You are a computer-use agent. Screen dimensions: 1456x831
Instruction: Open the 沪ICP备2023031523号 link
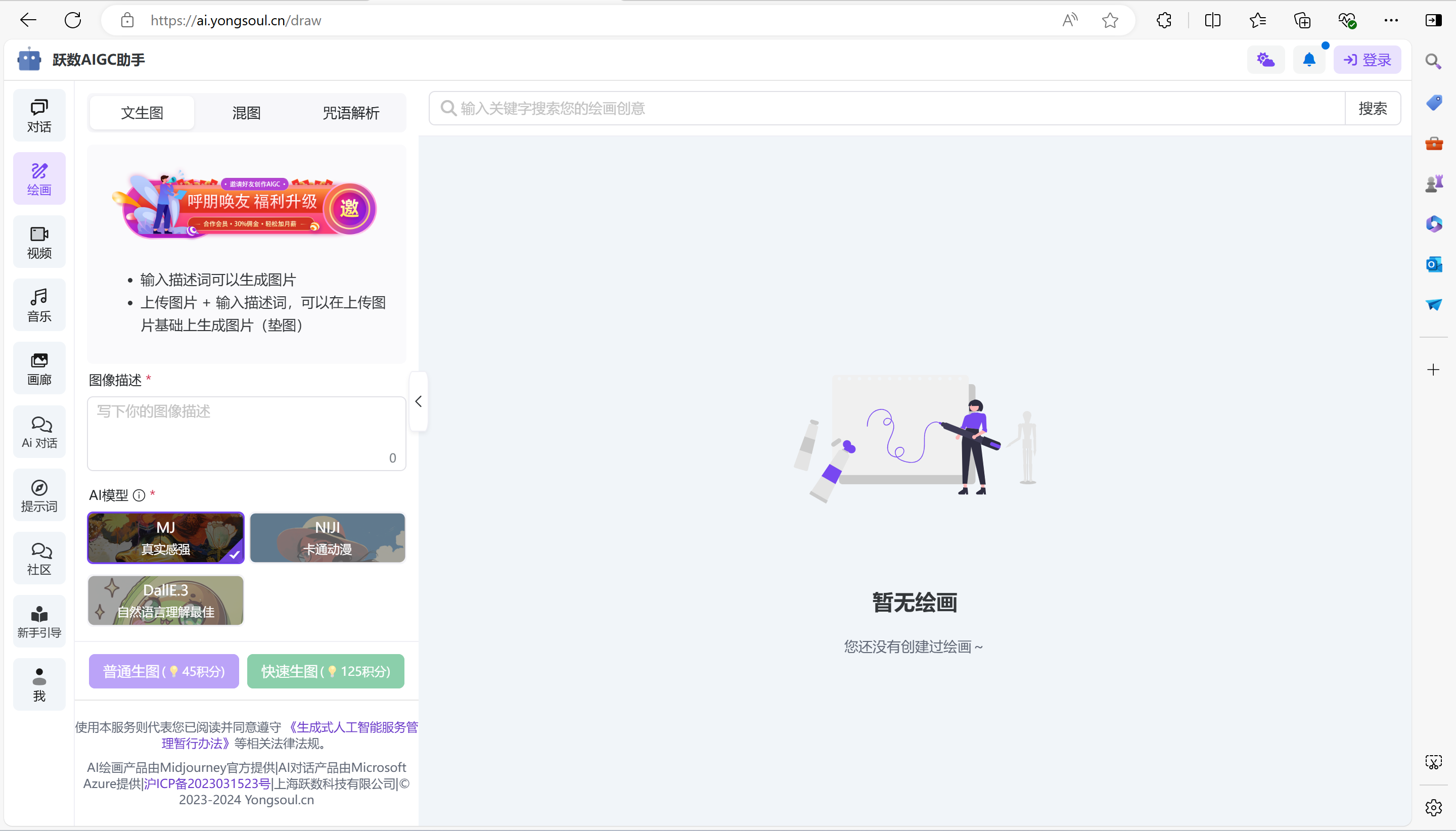(x=207, y=783)
